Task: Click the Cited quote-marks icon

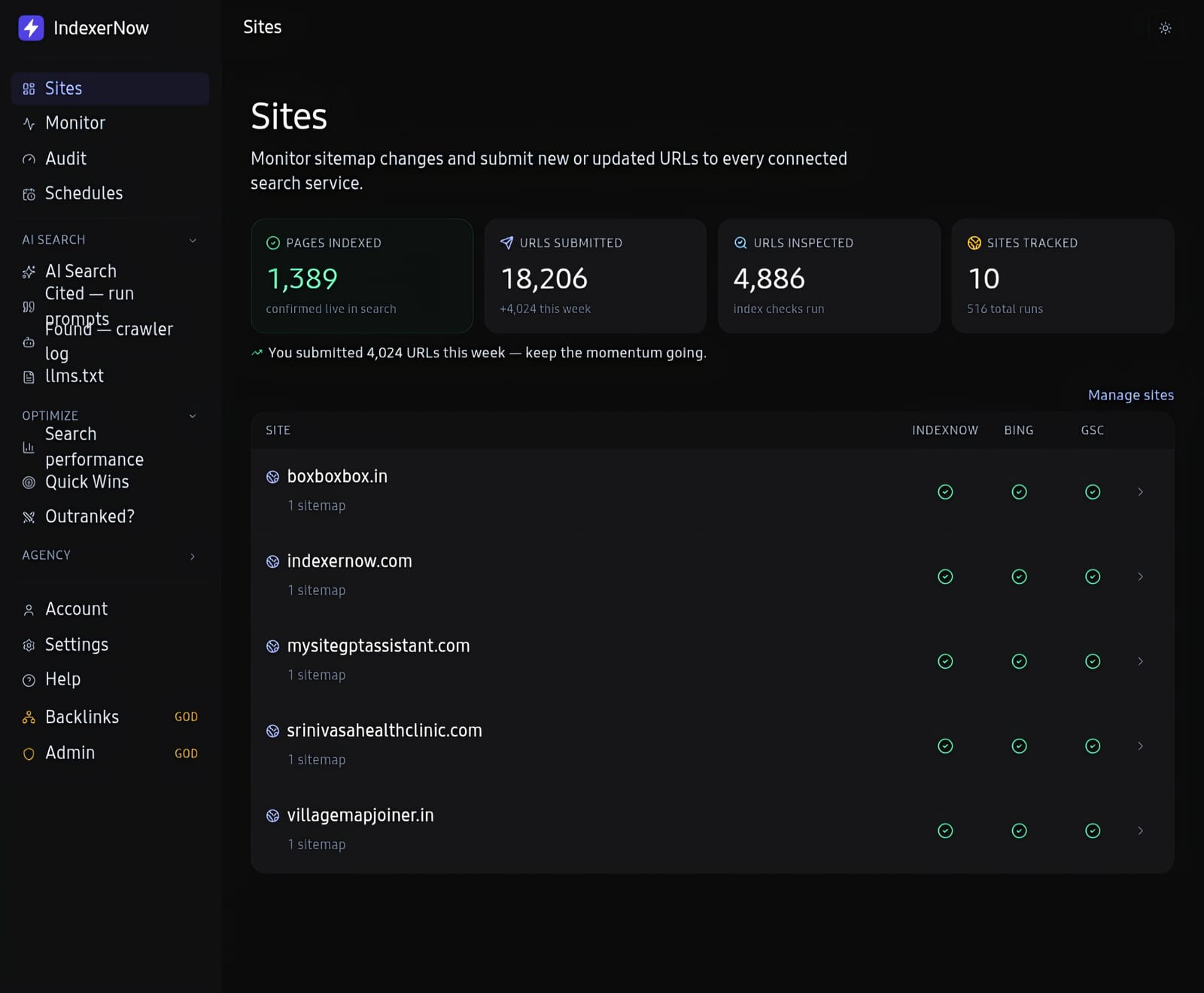Action: (x=29, y=307)
